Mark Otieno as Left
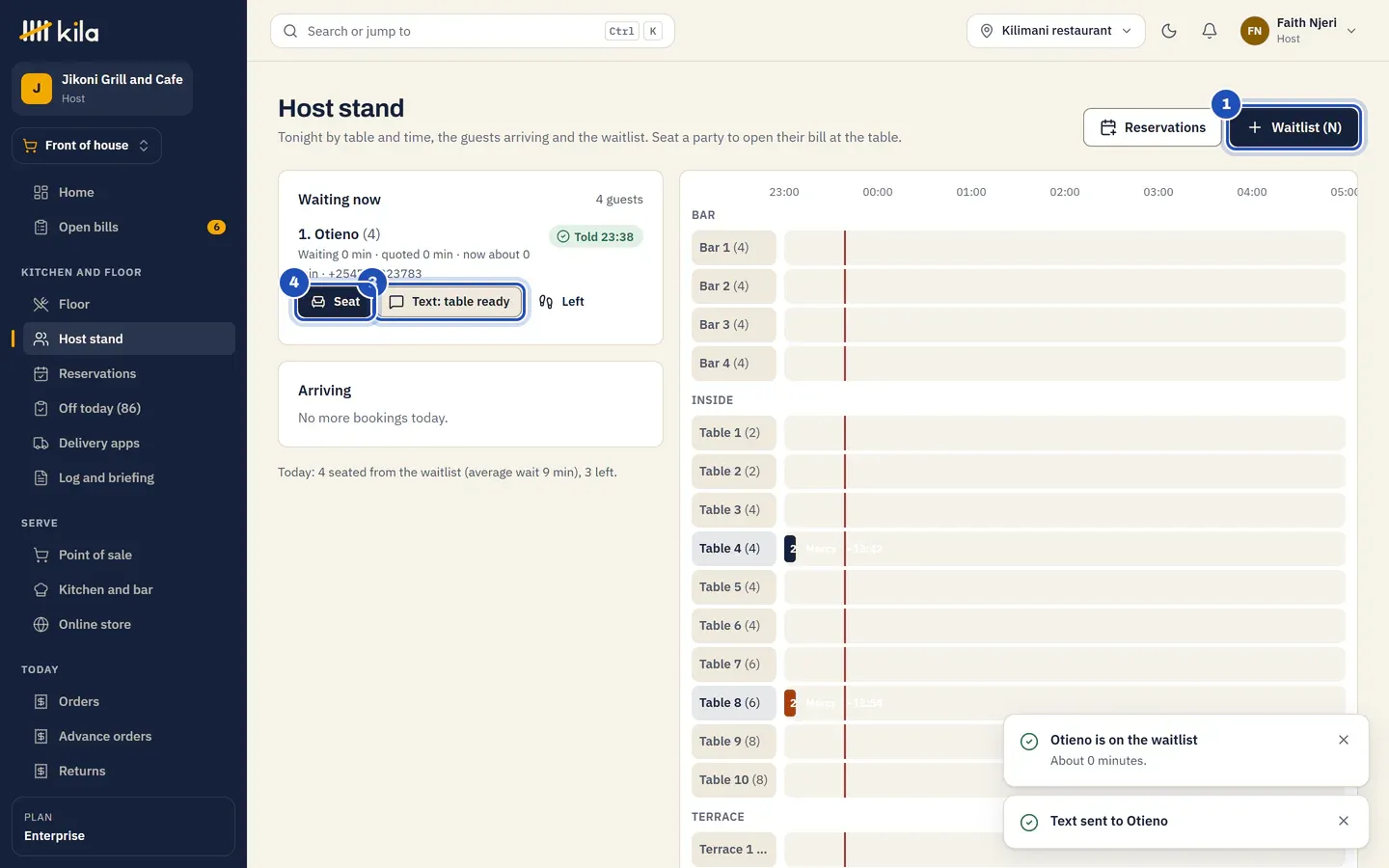Screen dimensions: 1389x868 [561, 302]
